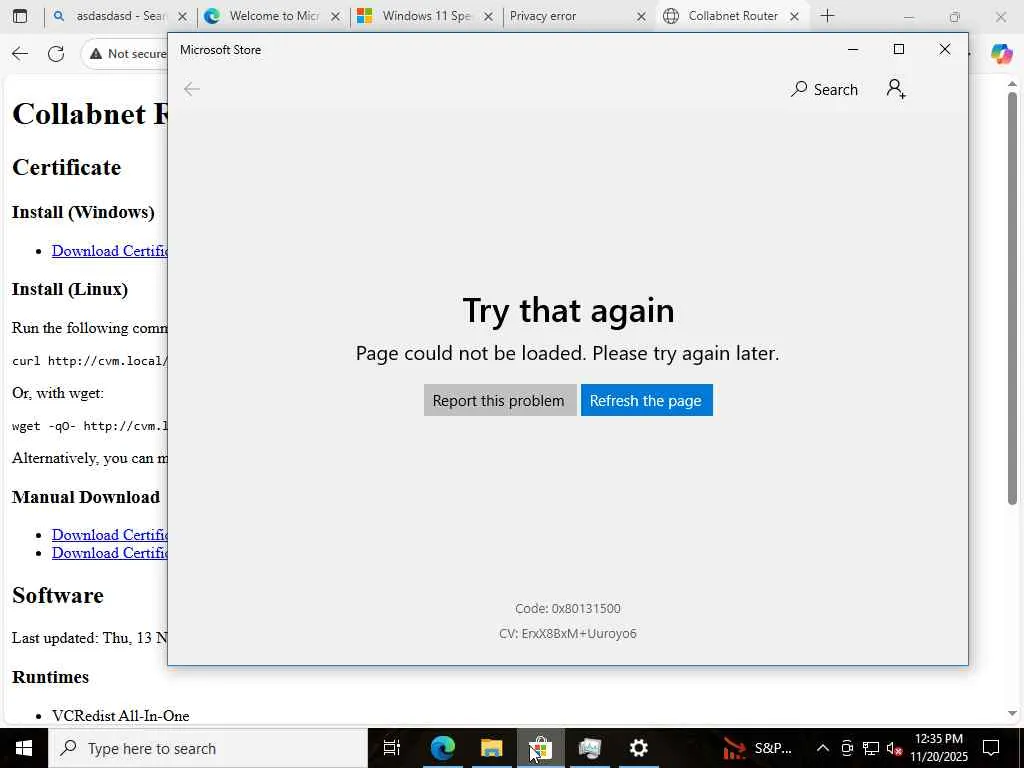Screen dimensions: 1024x768
Task: Open Settings gear on the taskbar
Action: click(638, 748)
